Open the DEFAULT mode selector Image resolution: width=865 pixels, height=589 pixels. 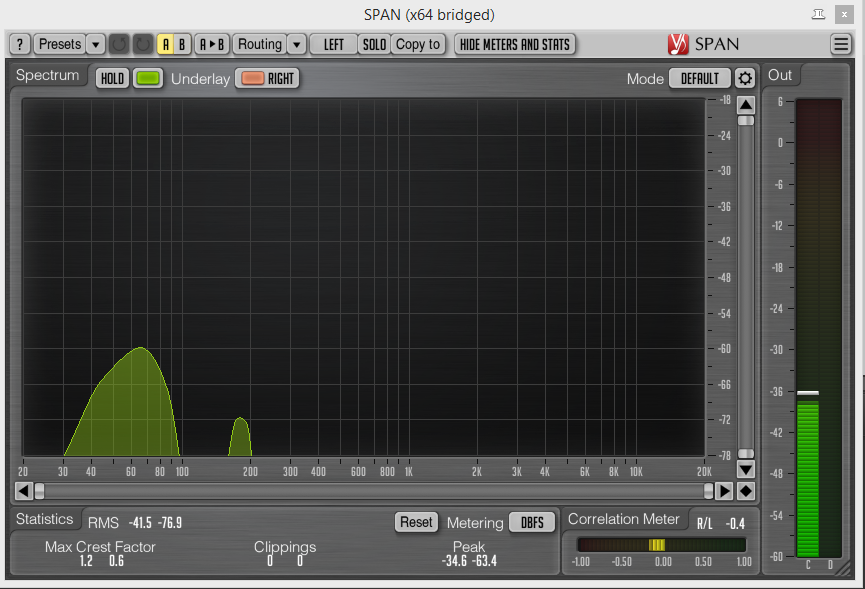pyautogui.click(x=700, y=78)
